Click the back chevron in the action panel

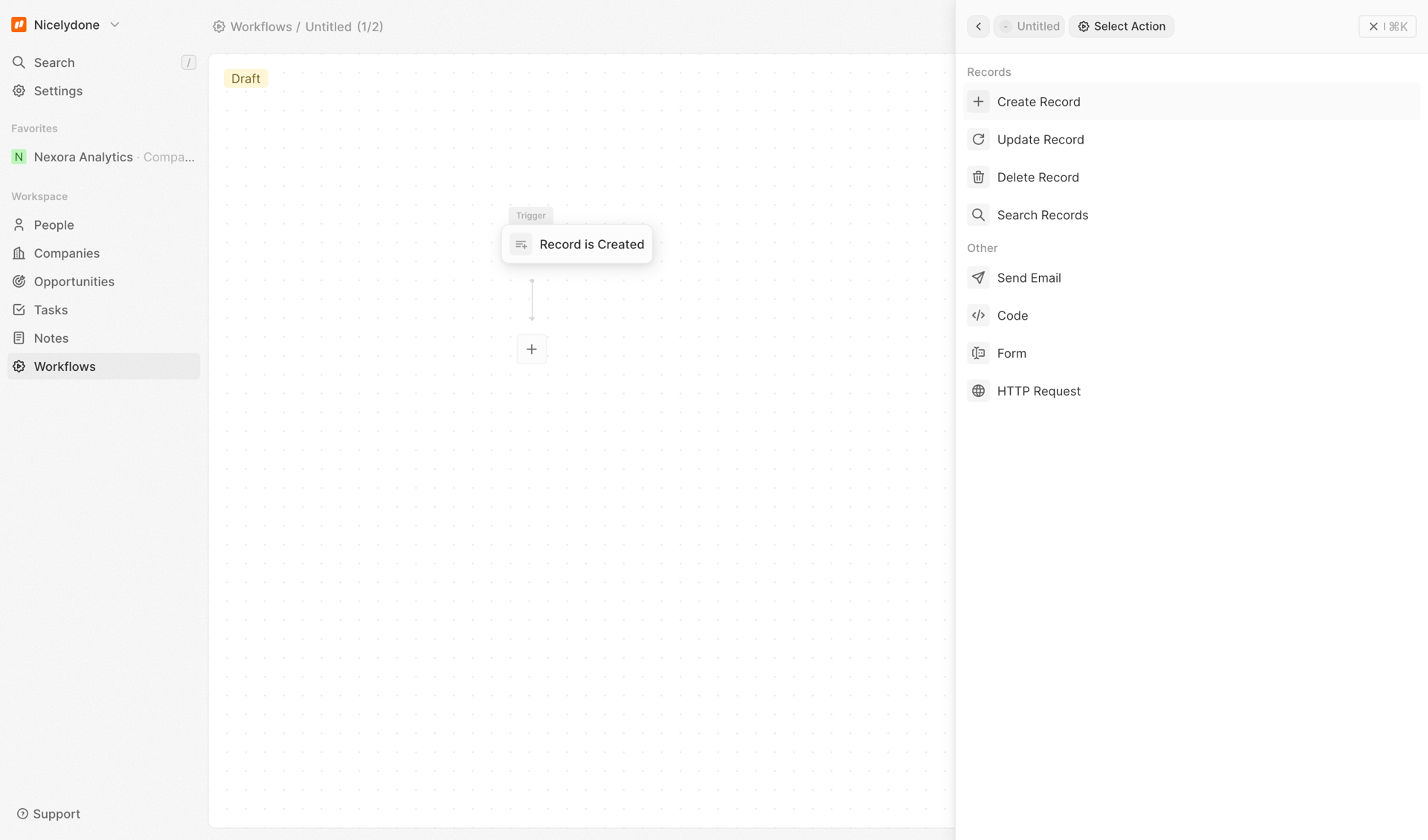pos(978,26)
